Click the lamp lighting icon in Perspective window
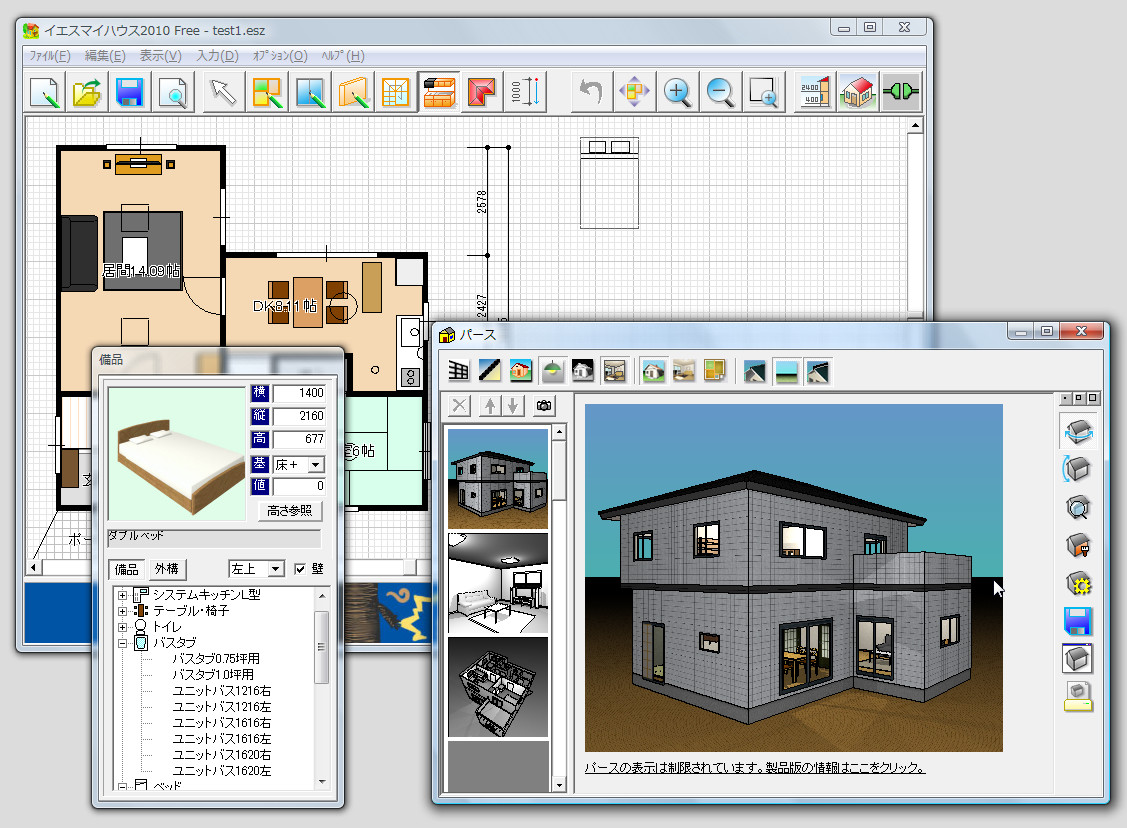1127x828 pixels. click(x=552, y=371)
